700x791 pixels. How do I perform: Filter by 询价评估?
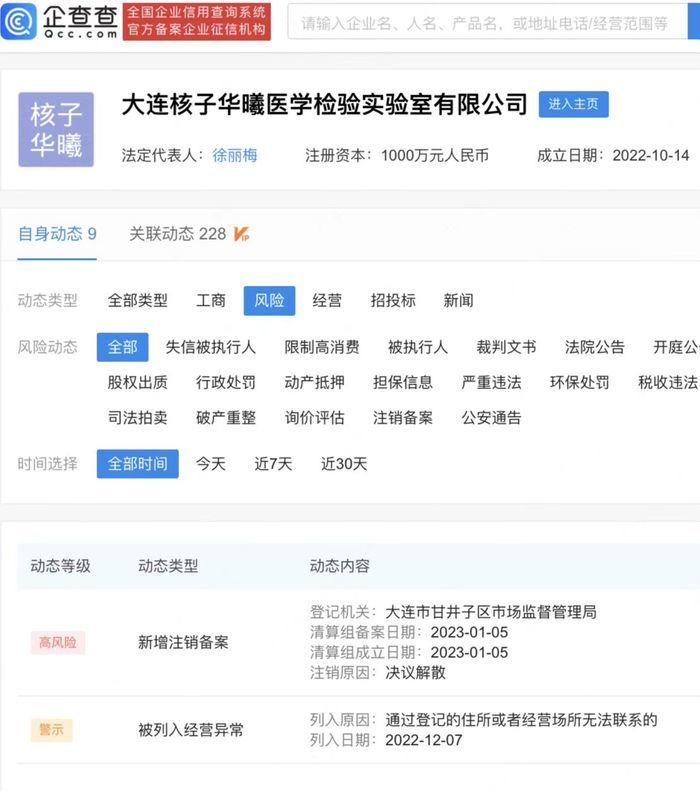click(314, 418)
